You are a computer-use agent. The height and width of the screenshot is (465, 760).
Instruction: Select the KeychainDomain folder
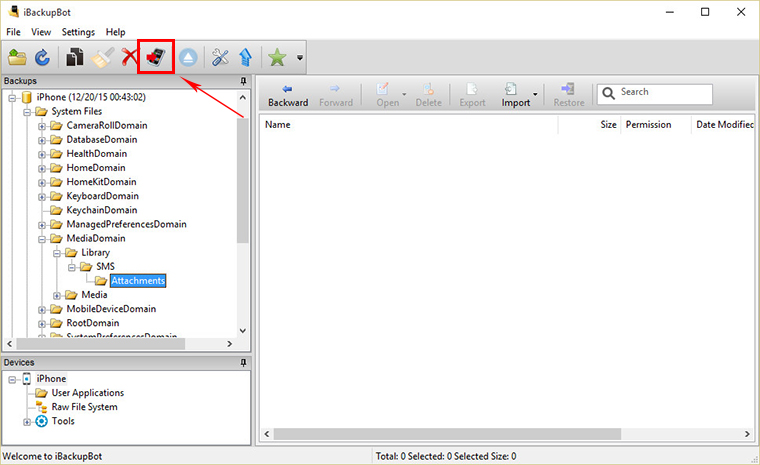click(101, 210)
